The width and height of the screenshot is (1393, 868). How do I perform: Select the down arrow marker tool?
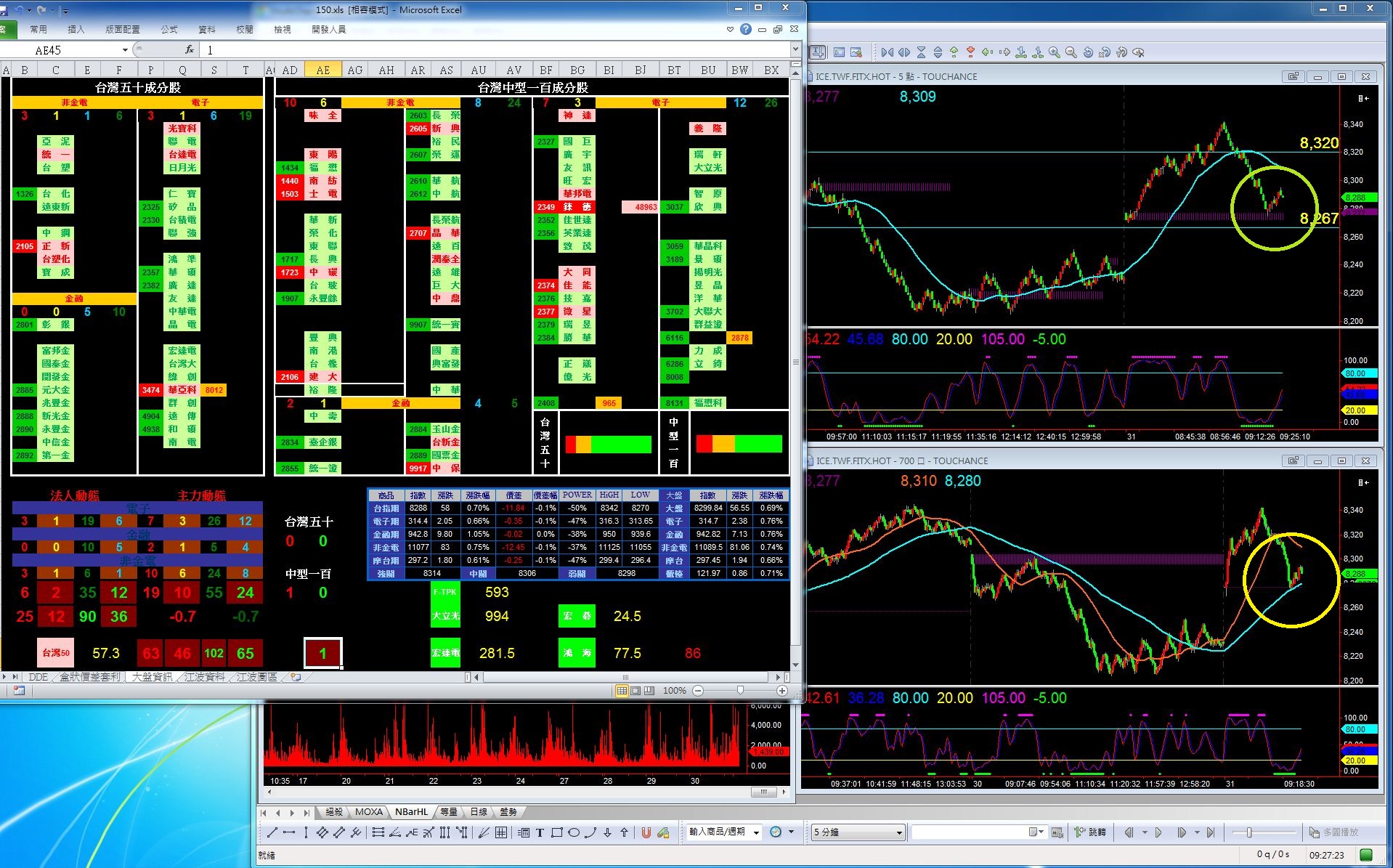pyautogui.click(x=607, y=832)
